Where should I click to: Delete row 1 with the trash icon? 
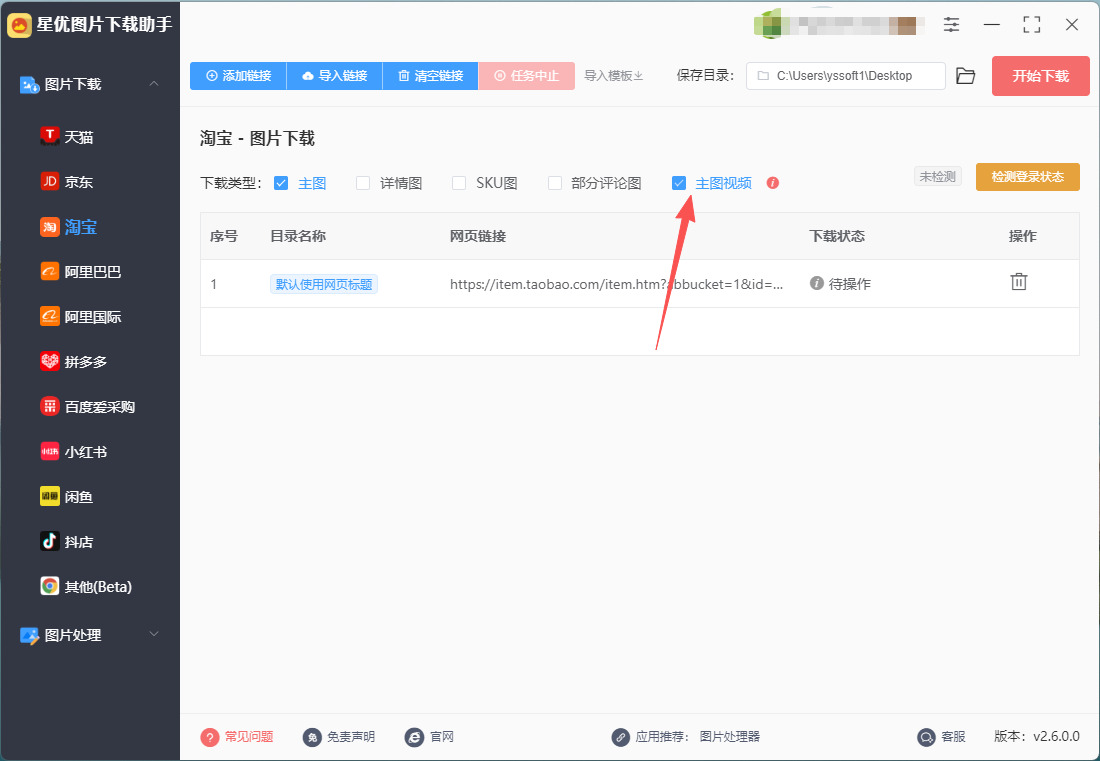click(x=1019, y=282)
